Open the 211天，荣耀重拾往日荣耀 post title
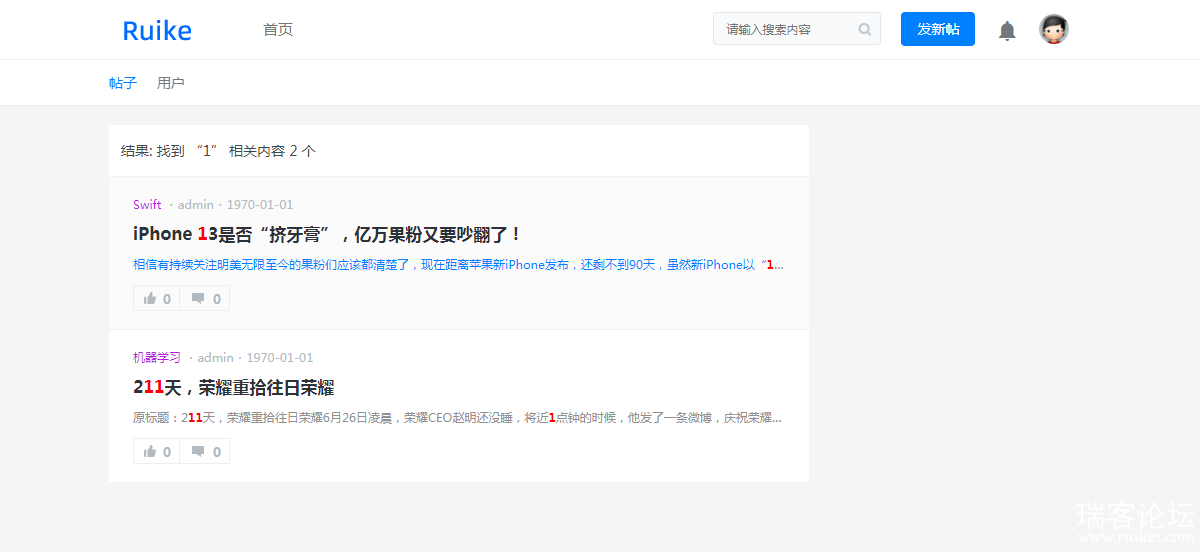 (233, 387)
